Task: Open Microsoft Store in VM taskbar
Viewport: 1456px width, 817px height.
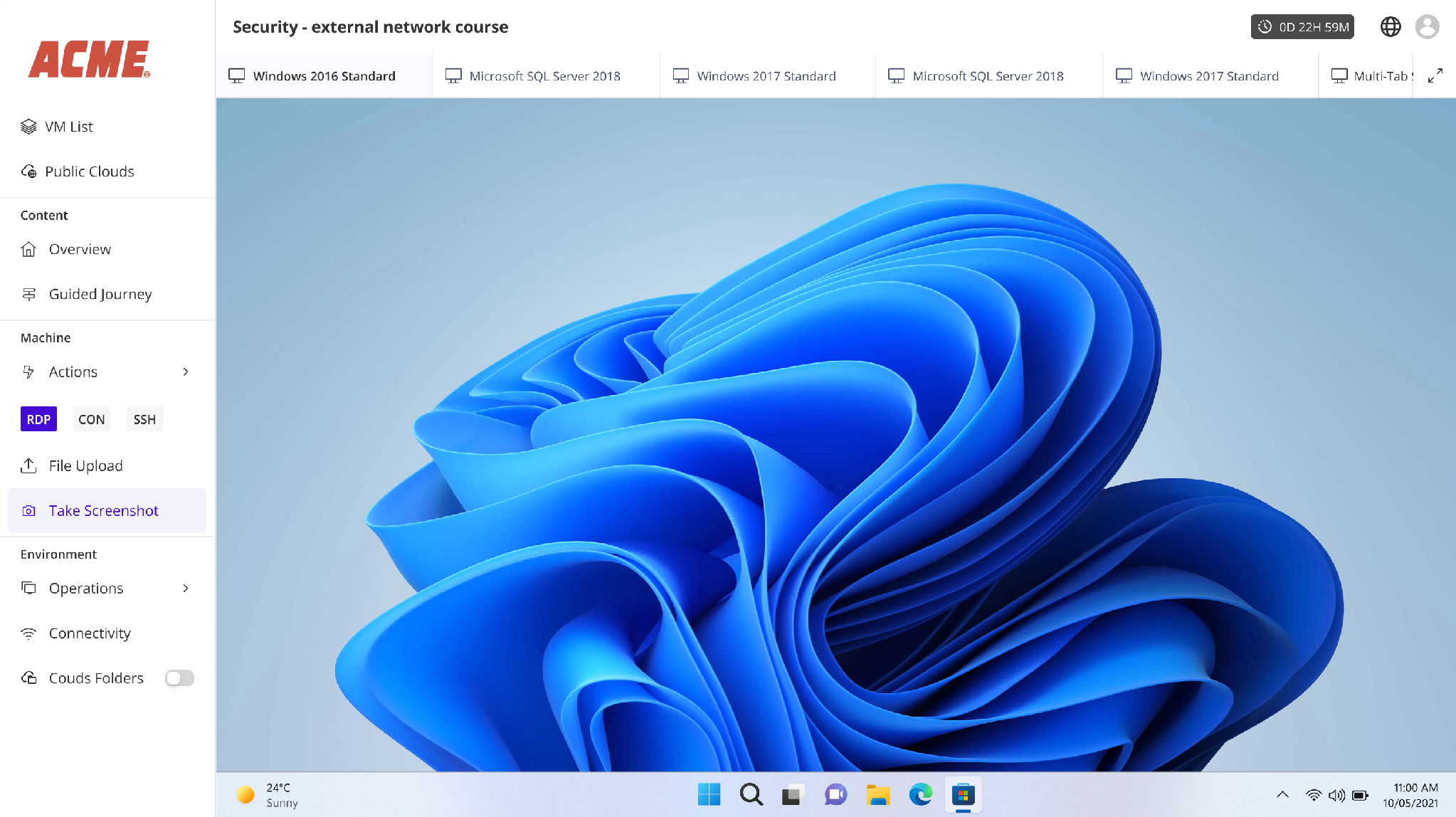Action: click(x=963, y=794)
